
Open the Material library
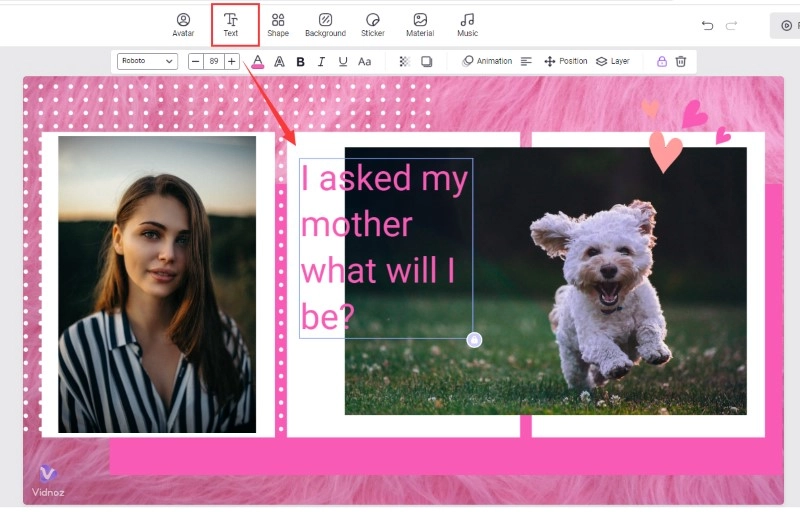(x=420, y=25)
